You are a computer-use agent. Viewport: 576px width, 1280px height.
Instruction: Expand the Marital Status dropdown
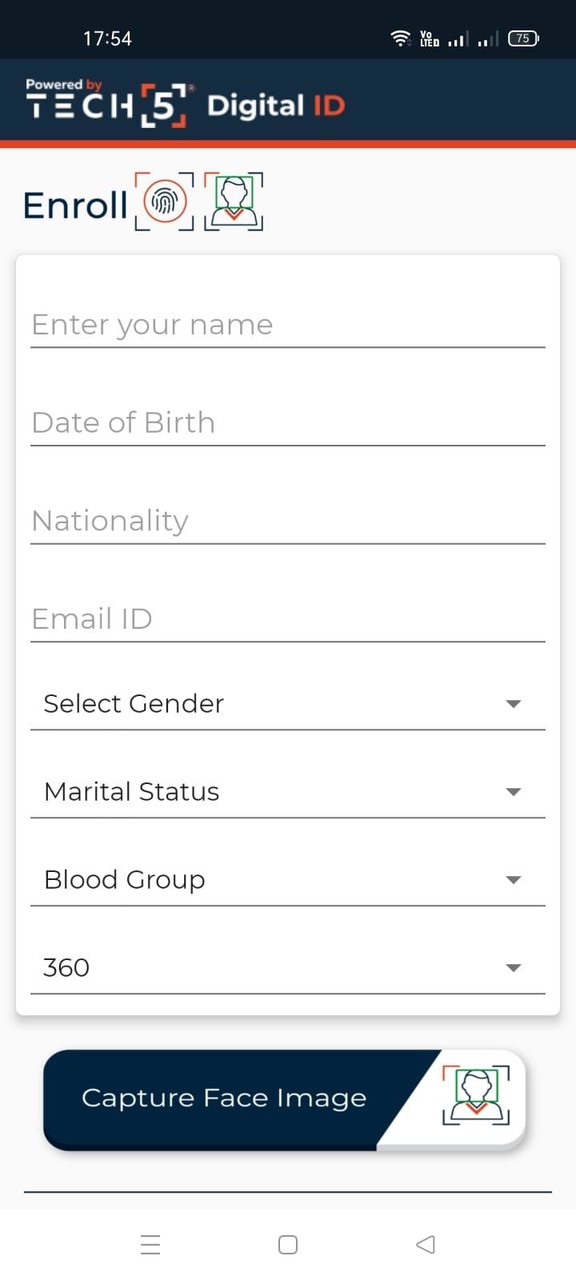pos(287,791)
